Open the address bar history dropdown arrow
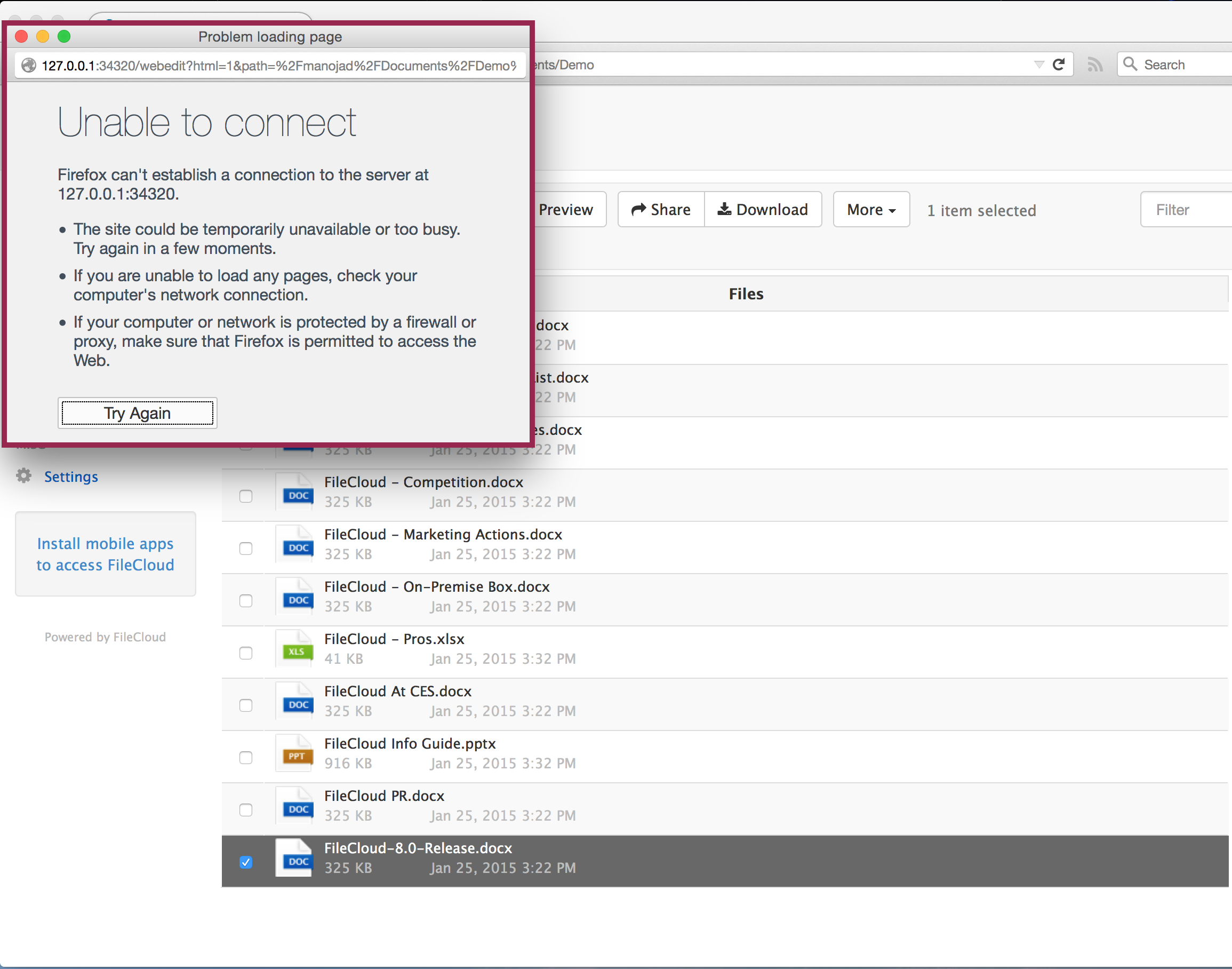 pyautogui.click(x=1039, y=65)
